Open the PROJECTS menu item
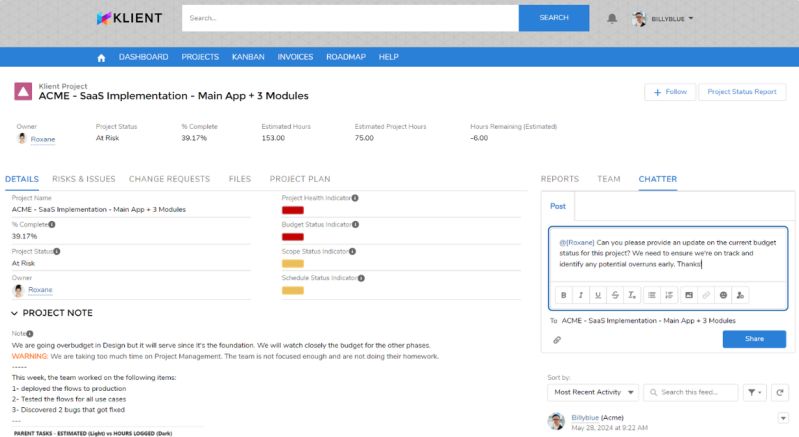 pos(200,57)
